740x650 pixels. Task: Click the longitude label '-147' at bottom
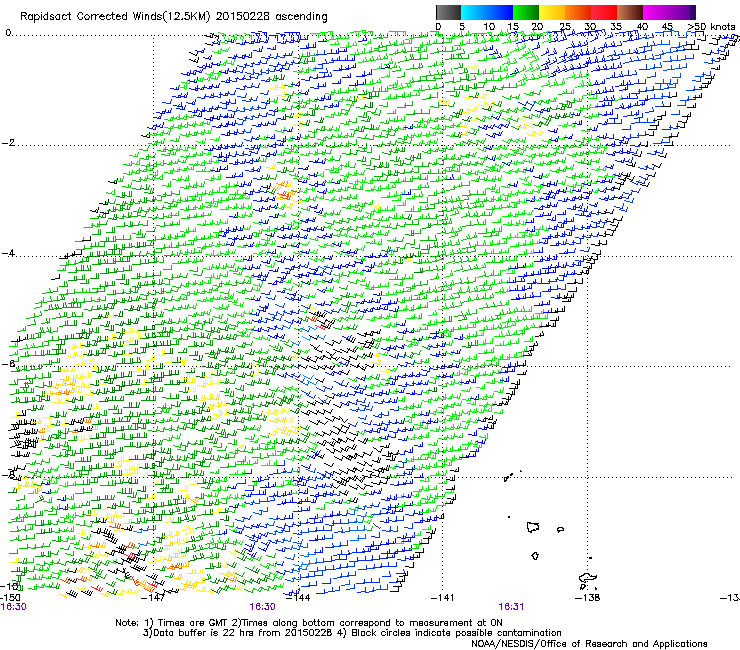pyautogui.click(x=154, y=598)
